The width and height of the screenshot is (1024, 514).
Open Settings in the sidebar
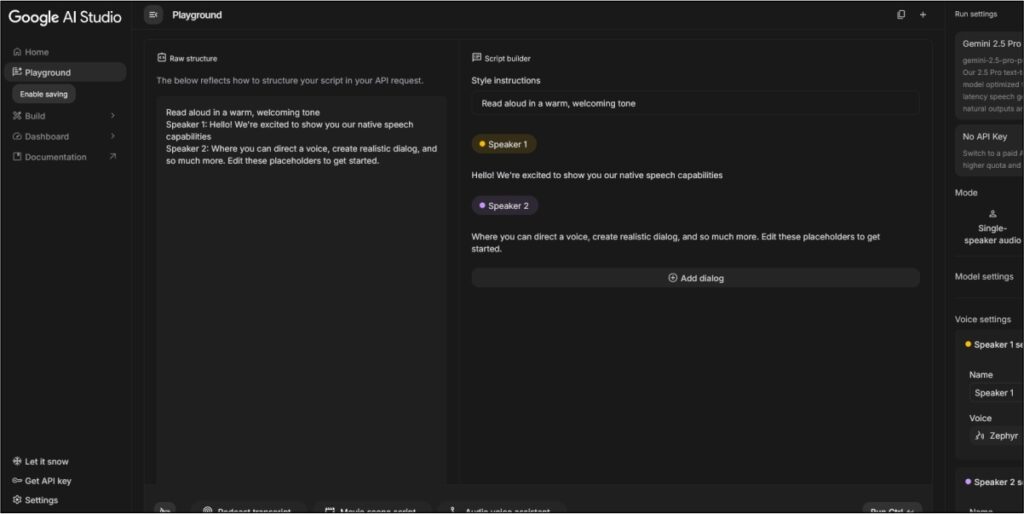pyautogui.click(x=35, y=500)
